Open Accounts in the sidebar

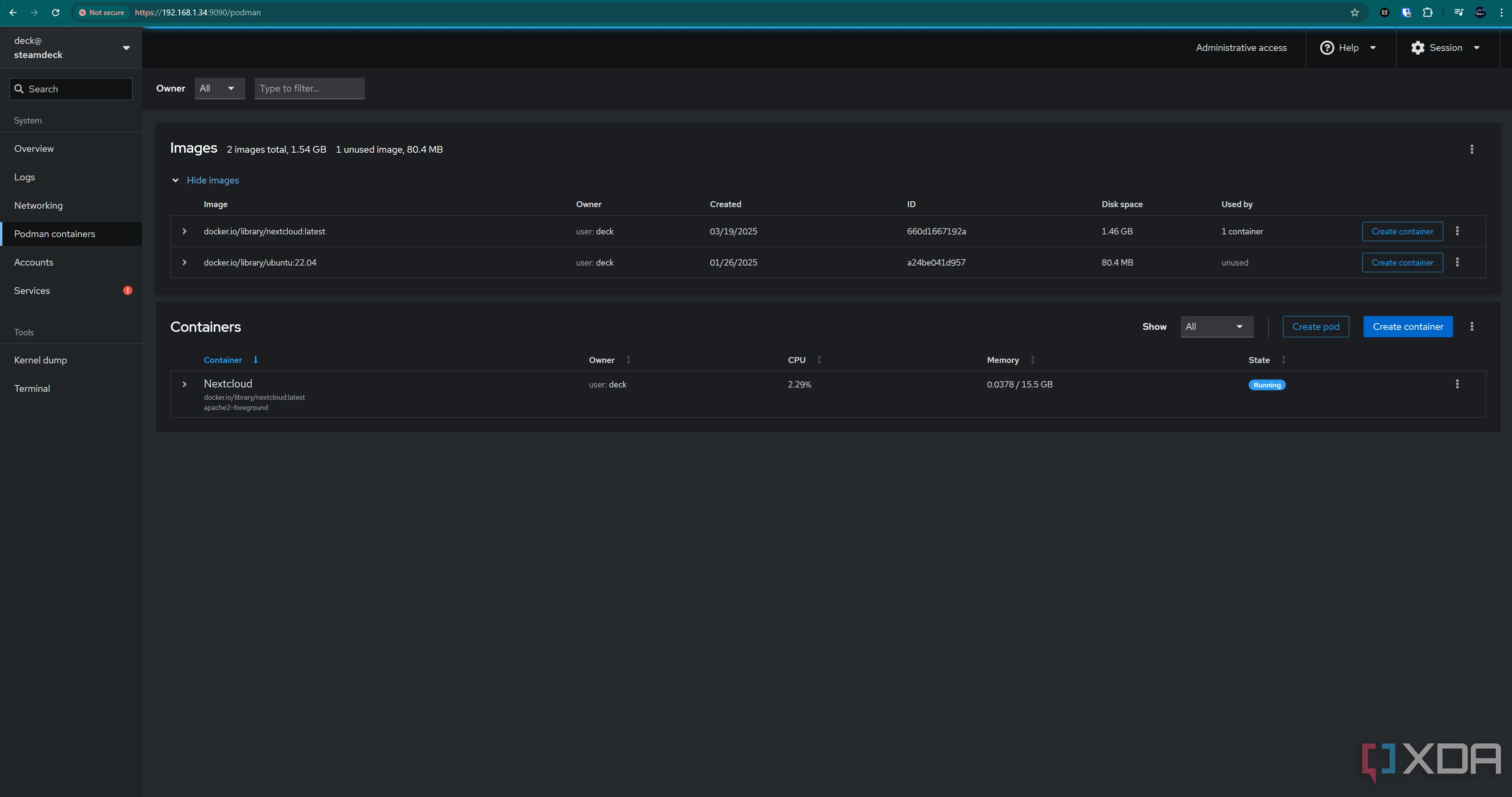(x=71, y=262)
